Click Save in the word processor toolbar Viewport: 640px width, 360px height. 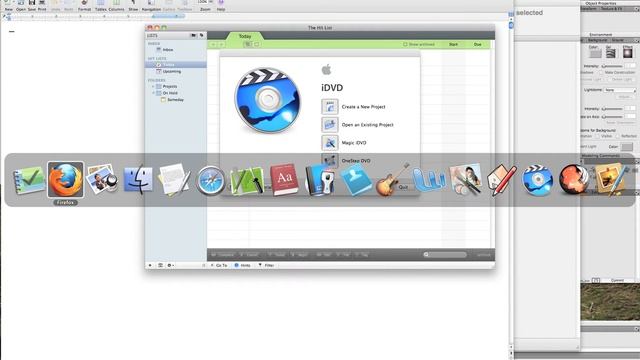coord(31,6)
